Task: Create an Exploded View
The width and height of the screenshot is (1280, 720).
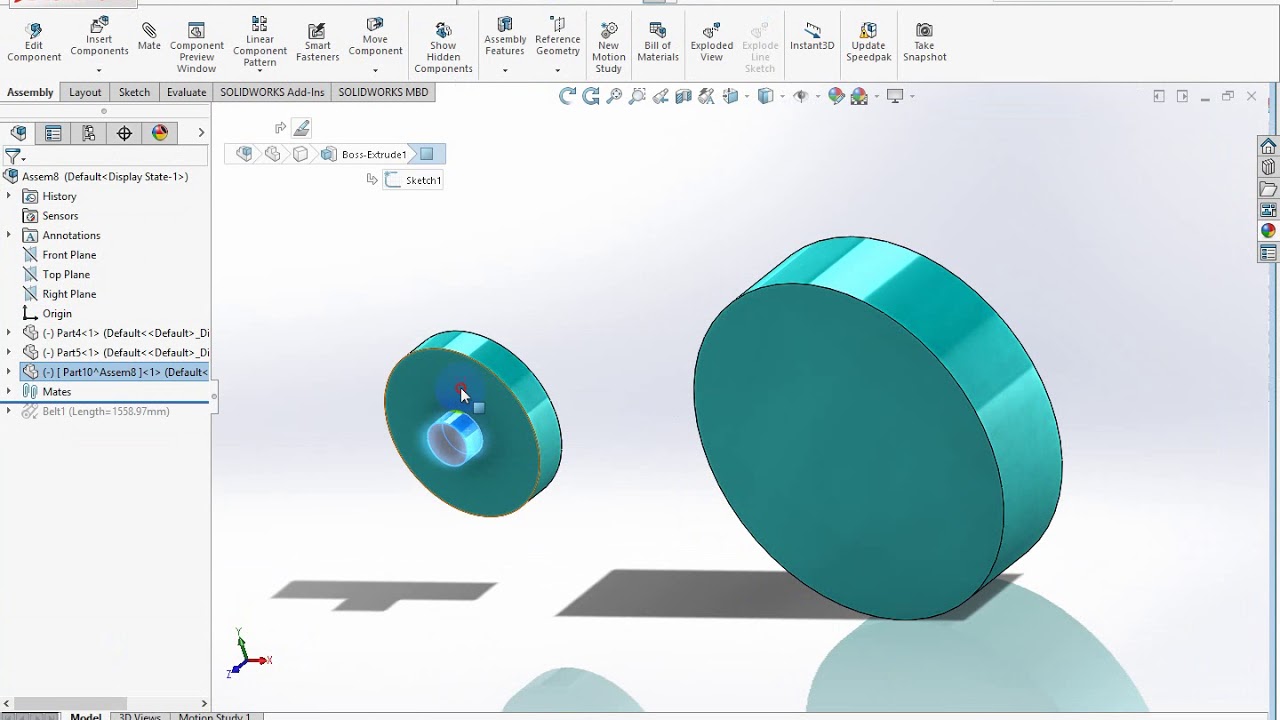Action: pyautogui.click(x=711, y=43)
